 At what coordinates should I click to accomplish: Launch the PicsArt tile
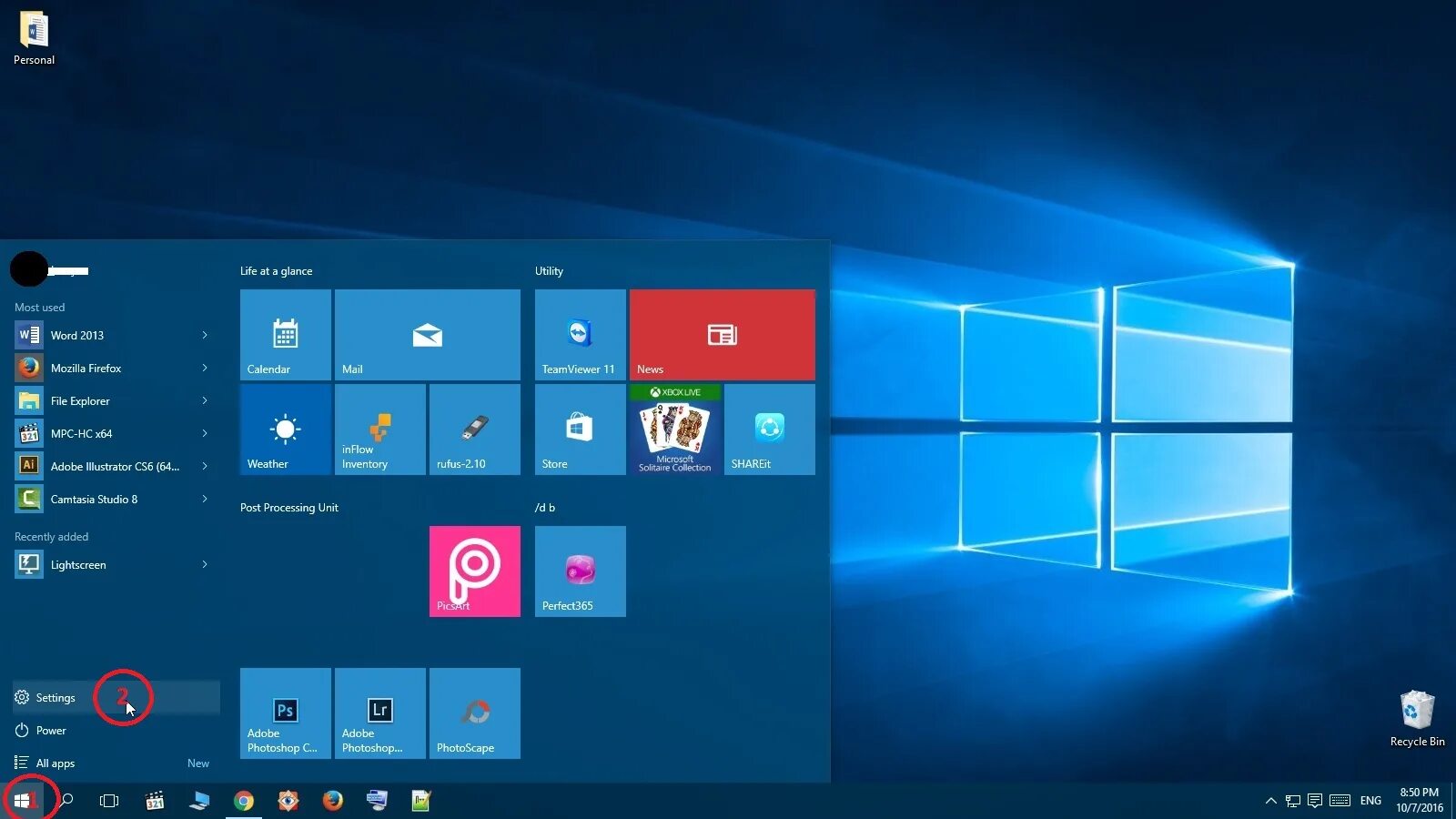(475, 571)
